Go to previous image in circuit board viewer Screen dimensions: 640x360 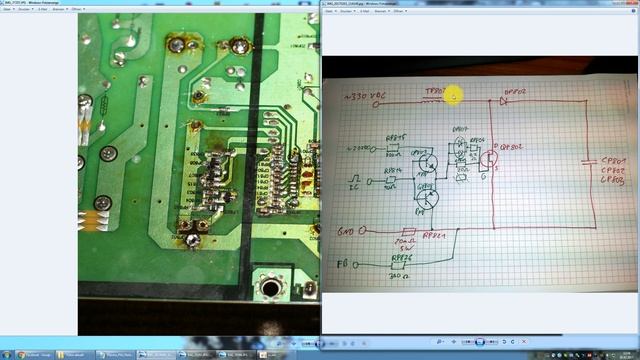(309, 344)
